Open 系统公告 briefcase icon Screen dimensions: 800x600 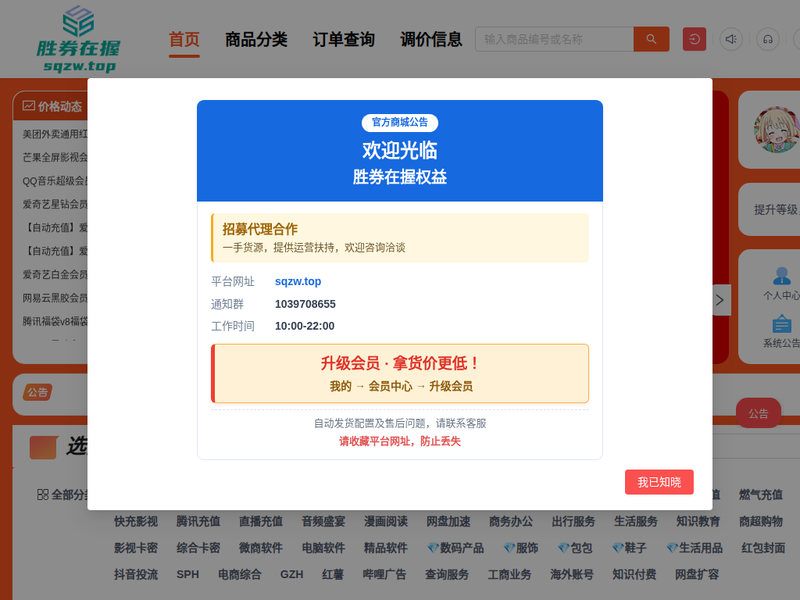[782, 324]
